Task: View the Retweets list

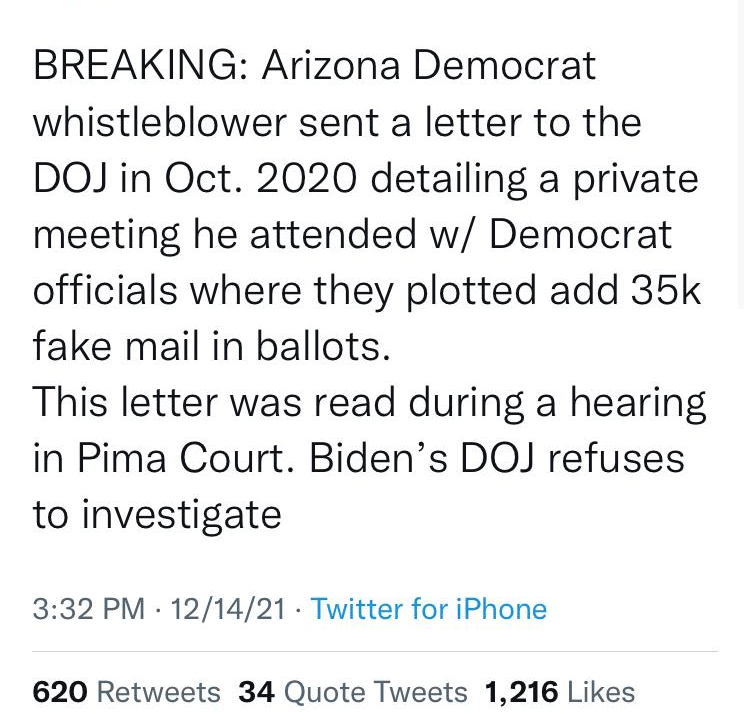Action: tap(158, 692)
